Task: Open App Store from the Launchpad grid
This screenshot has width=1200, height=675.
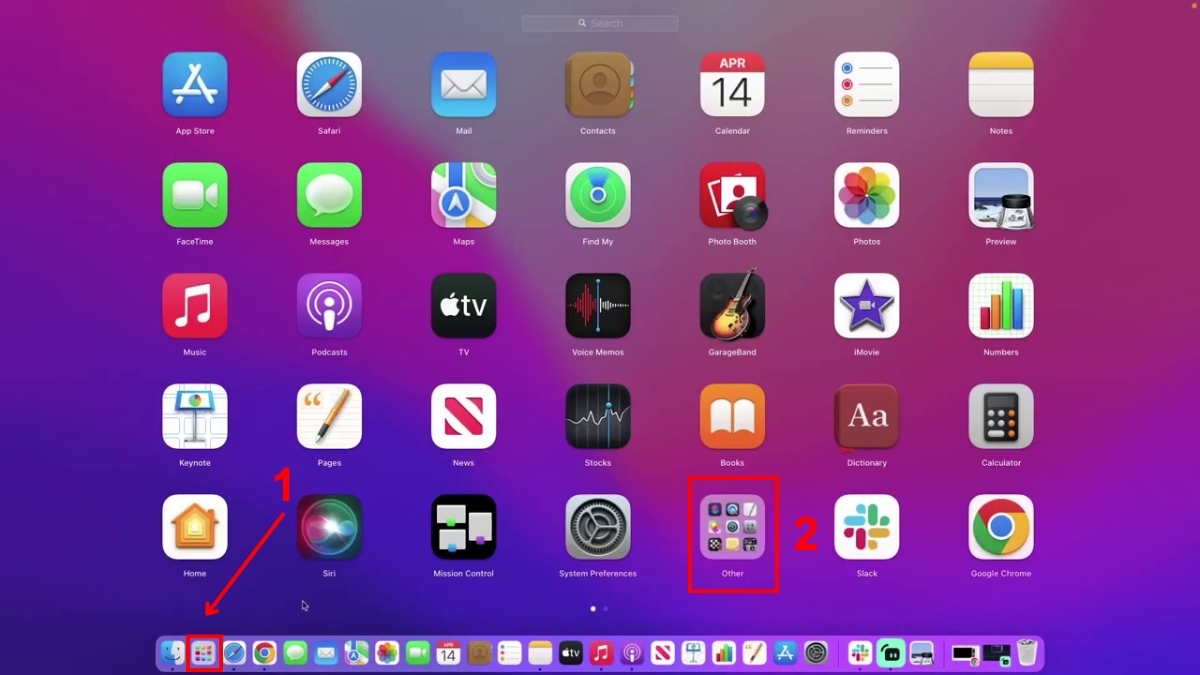Action: pos(195,85)
